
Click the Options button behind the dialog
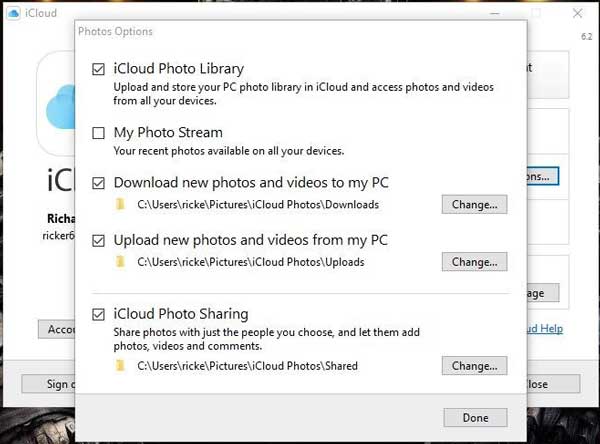point(543,176)
